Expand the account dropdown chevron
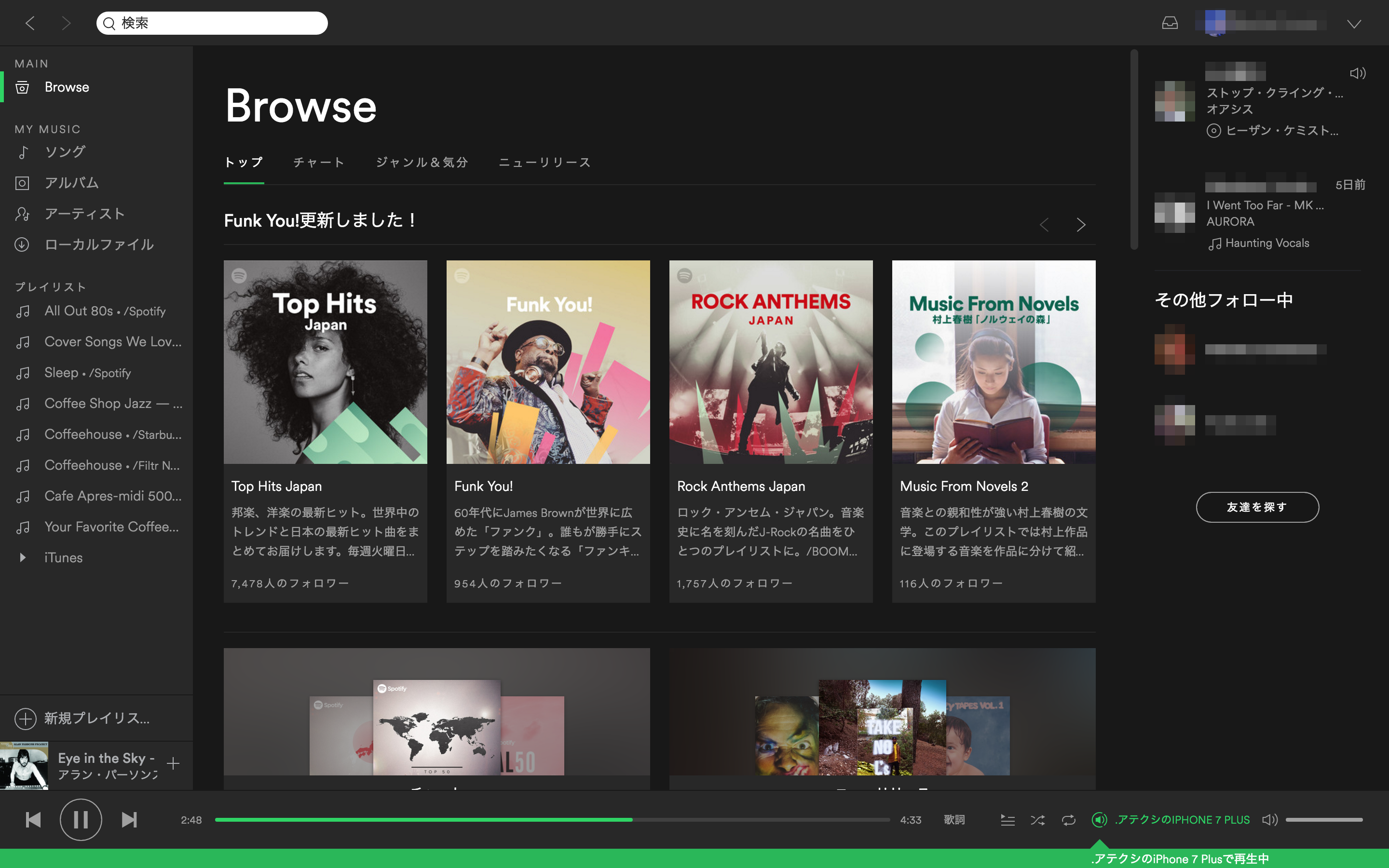 [x=1354, y=24]
